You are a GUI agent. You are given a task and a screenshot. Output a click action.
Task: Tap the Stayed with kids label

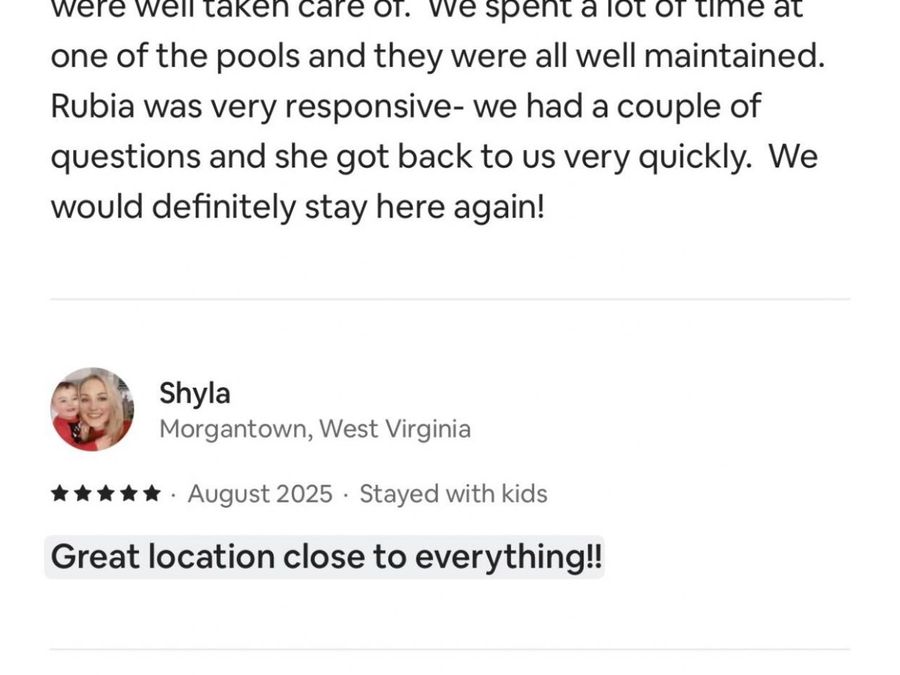[x=453, y=494]
